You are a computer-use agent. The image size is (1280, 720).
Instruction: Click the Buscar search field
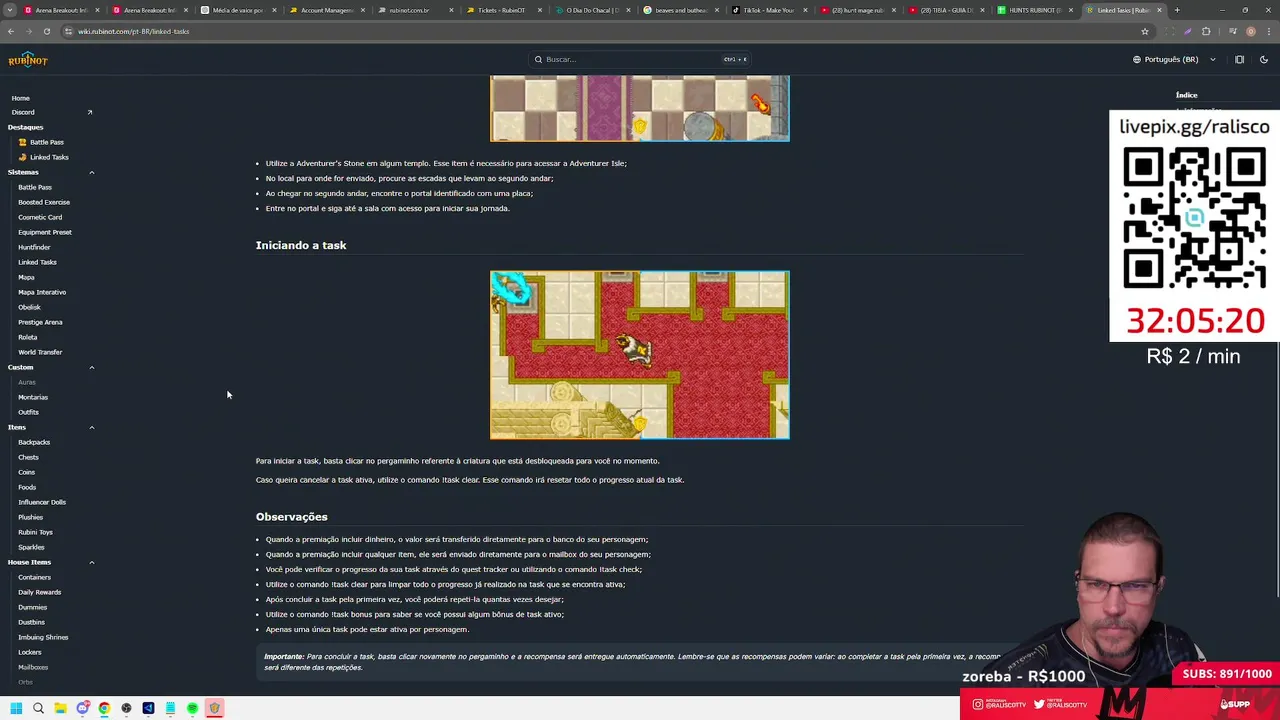tap(640, 59)
